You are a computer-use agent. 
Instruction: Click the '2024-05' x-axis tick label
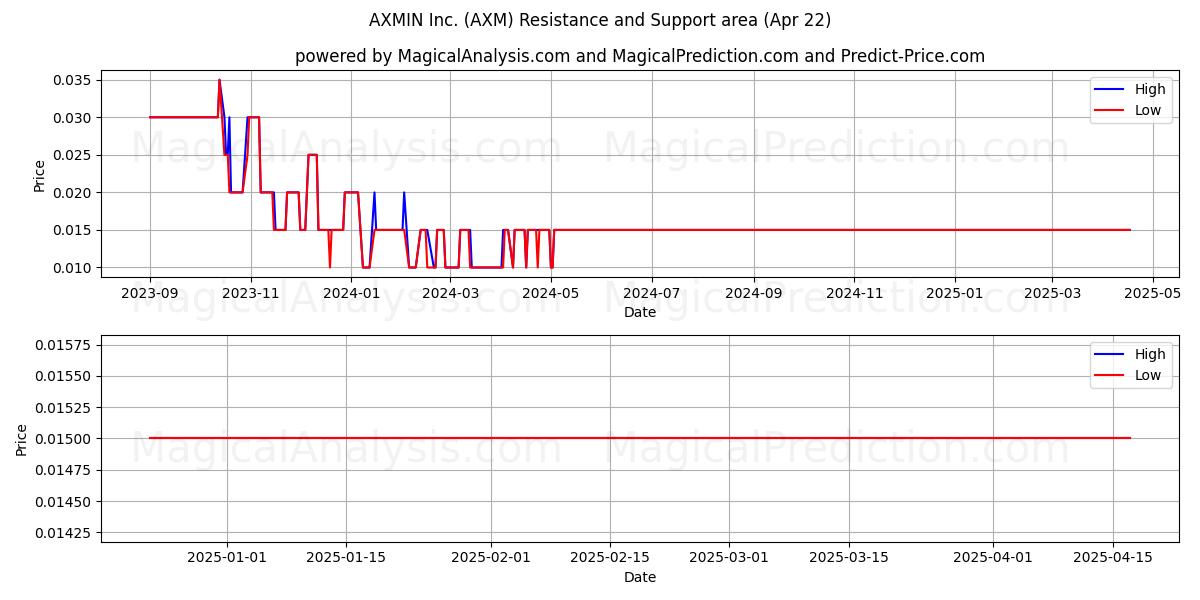550,294
